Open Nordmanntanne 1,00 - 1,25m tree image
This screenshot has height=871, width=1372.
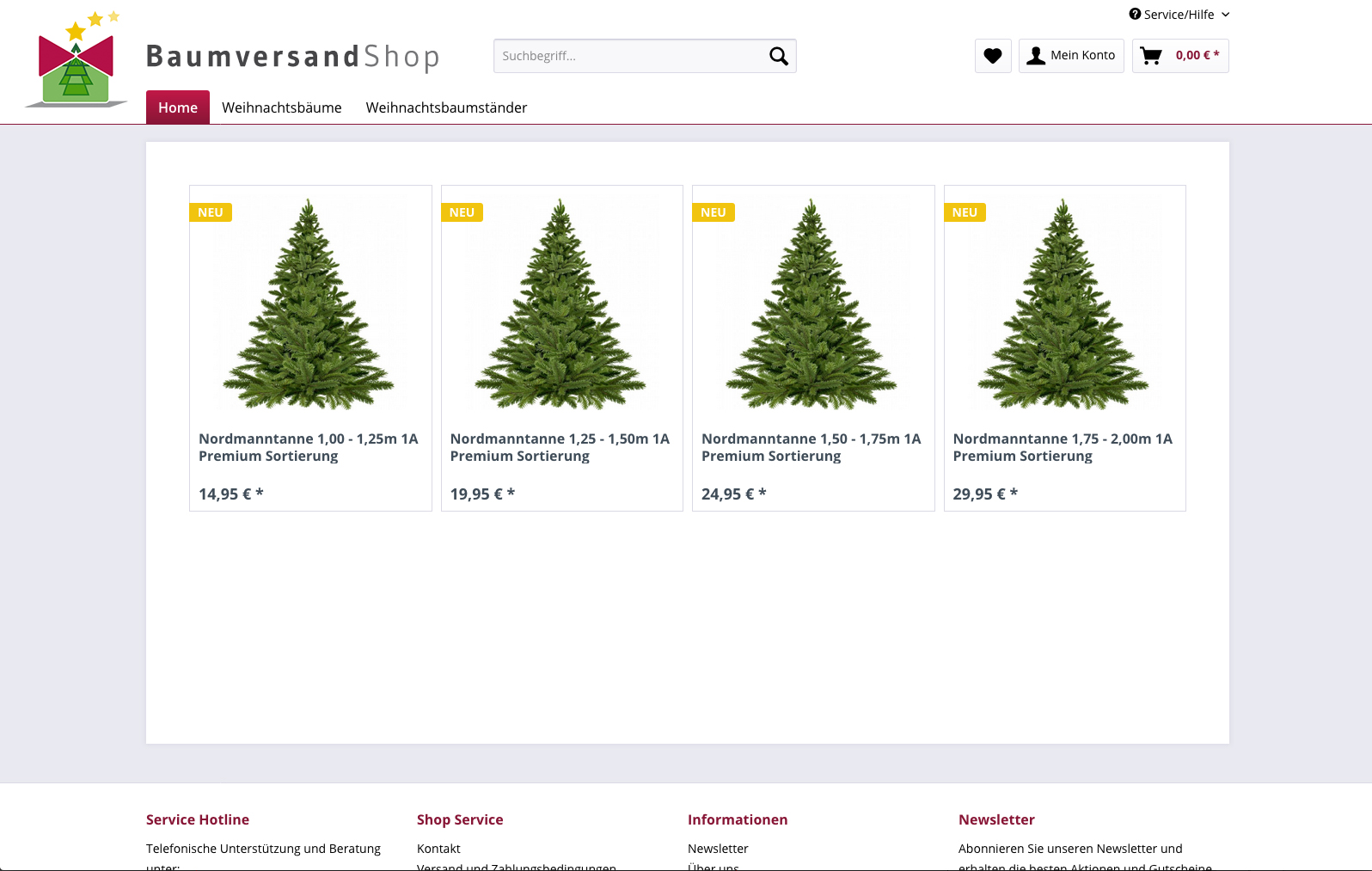click(x=309, y=304)
